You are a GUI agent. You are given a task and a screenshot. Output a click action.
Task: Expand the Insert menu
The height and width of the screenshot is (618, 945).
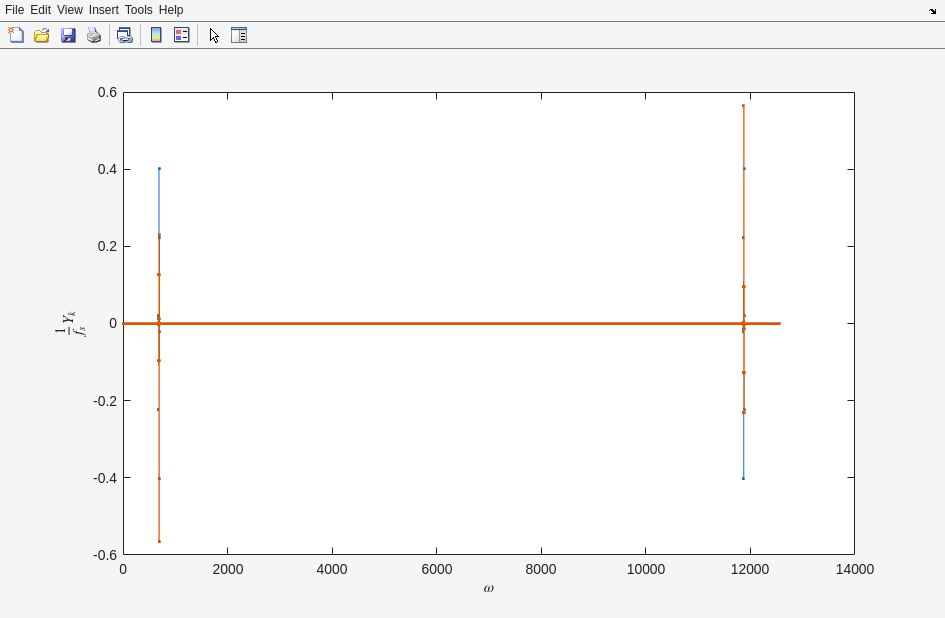(x=103, y=10)
